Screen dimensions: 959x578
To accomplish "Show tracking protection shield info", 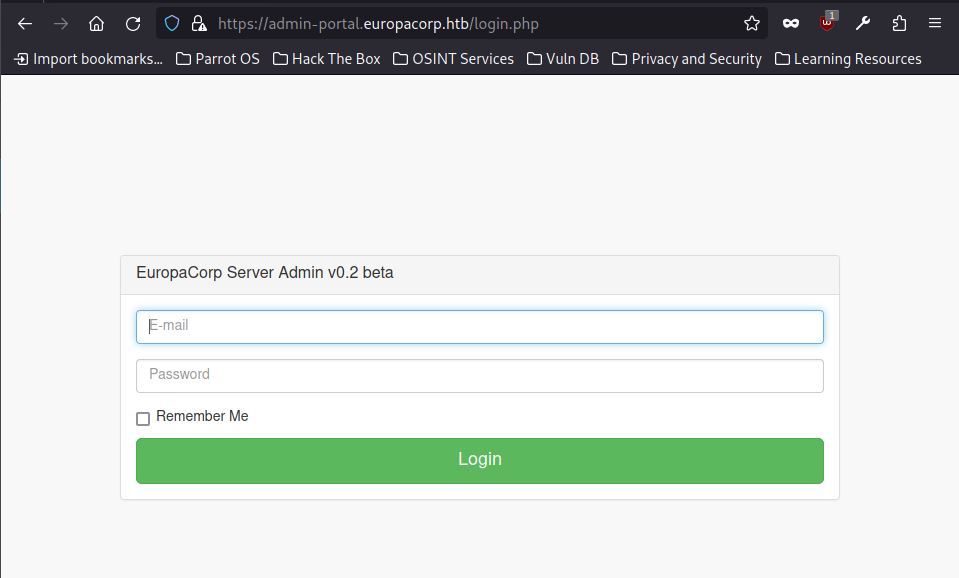I will point(172,23).
